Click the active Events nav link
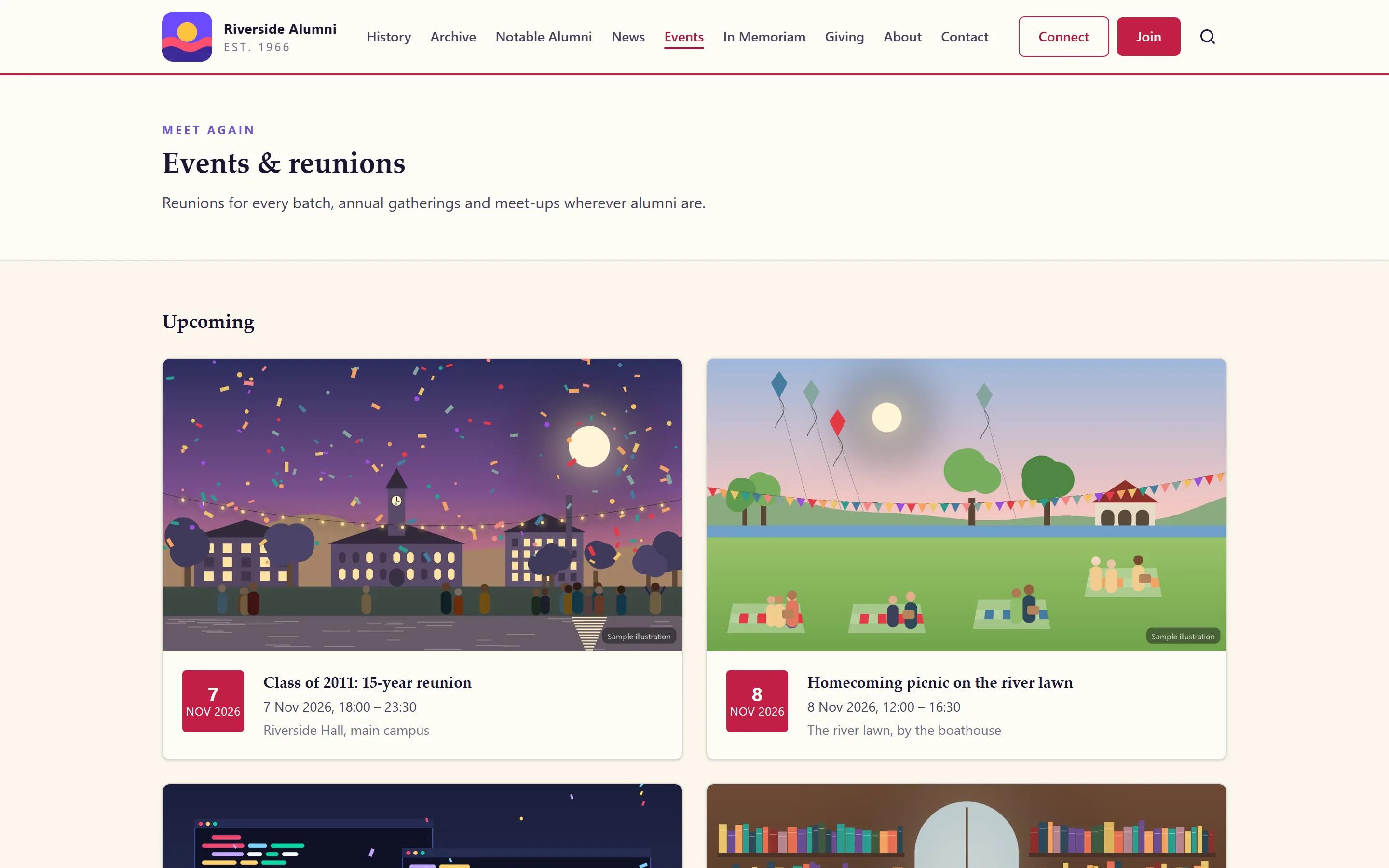This screenshot has width=1389, height=868. (683, 37)
